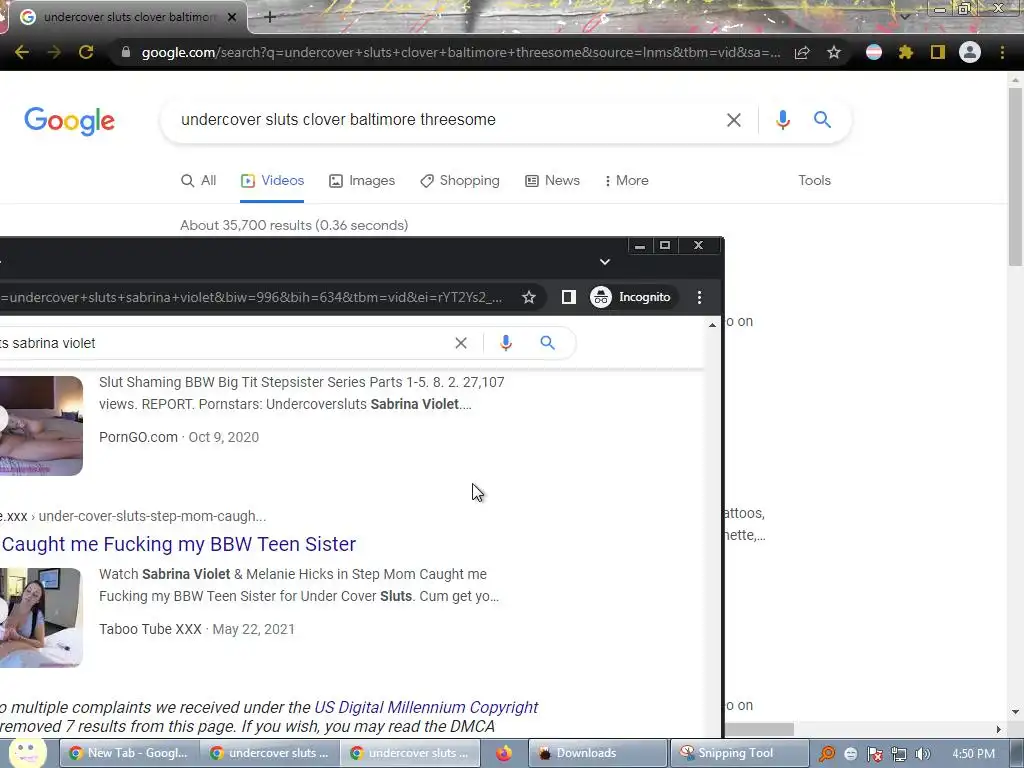This screenshot has width=1024, height=768.
Task: Click the main page horizontal scrollbar thumb
Action: tap(759, 729)
